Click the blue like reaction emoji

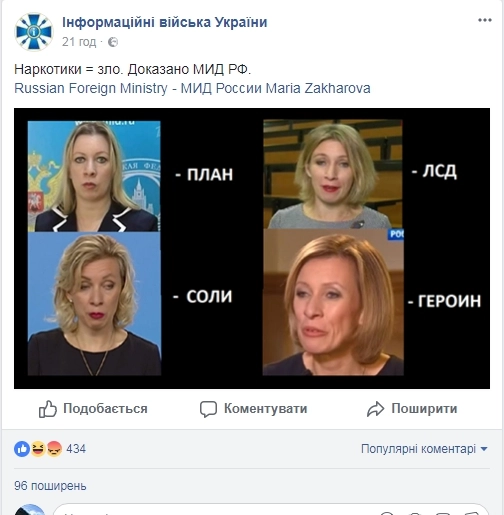[x=22, y=449]
